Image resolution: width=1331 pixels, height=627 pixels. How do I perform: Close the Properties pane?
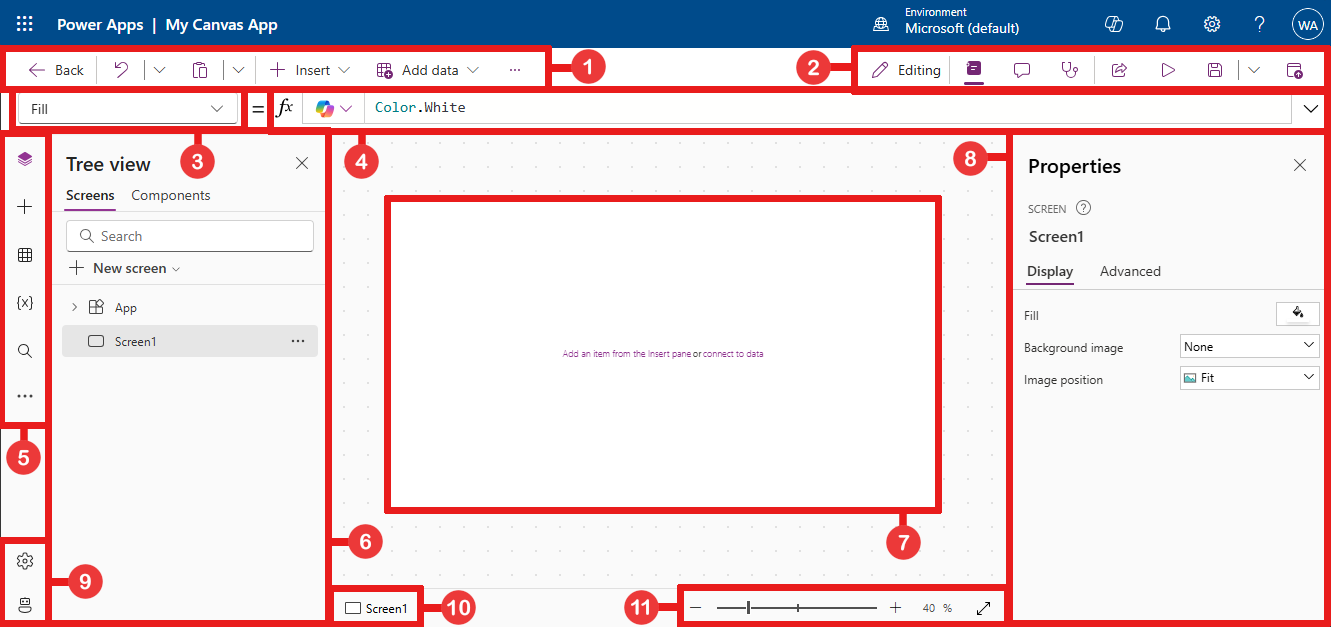(1300, 165)
